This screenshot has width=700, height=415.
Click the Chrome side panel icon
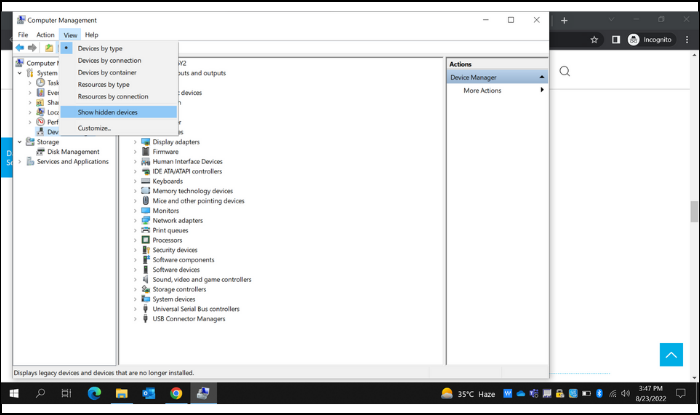[x=616, y=40]
